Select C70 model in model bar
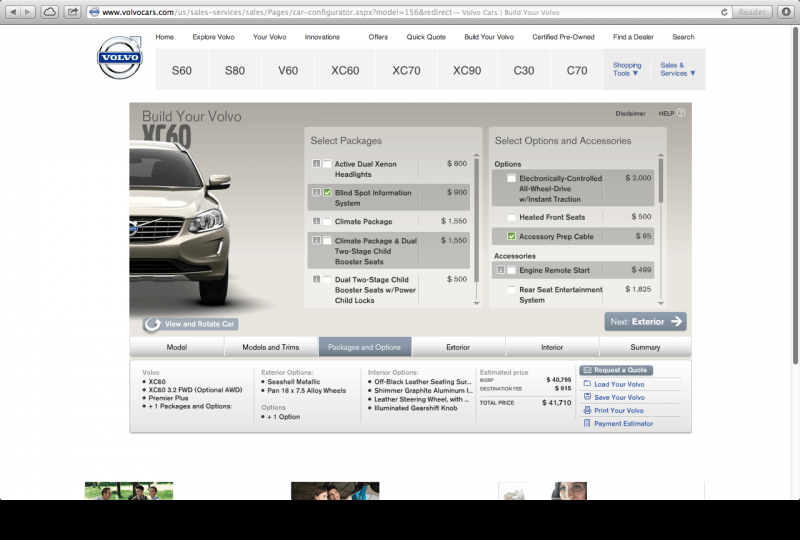Screen dimensions: 800x540 tap(577, 70)
